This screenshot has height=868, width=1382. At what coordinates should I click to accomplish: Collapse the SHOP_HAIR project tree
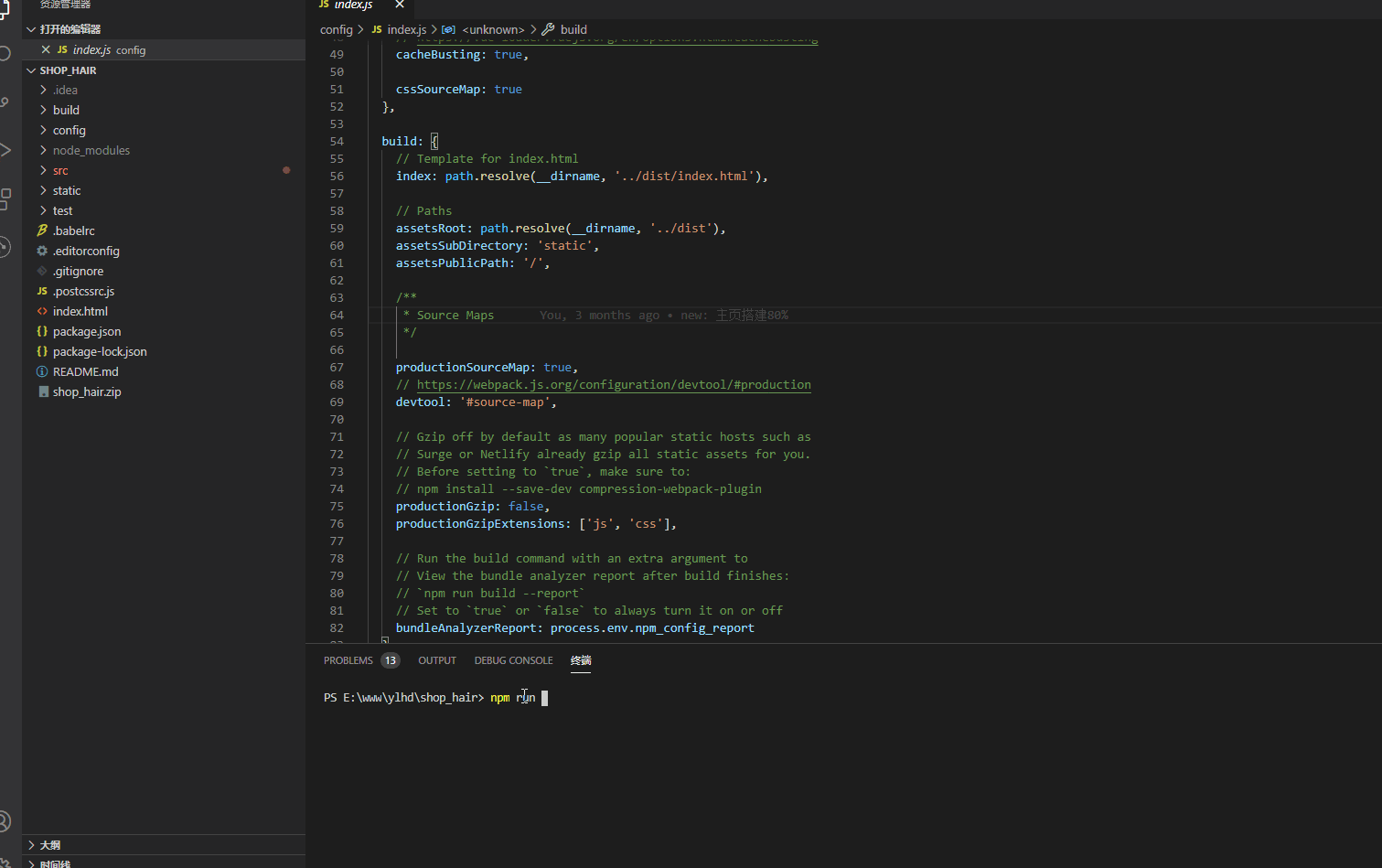31,70
